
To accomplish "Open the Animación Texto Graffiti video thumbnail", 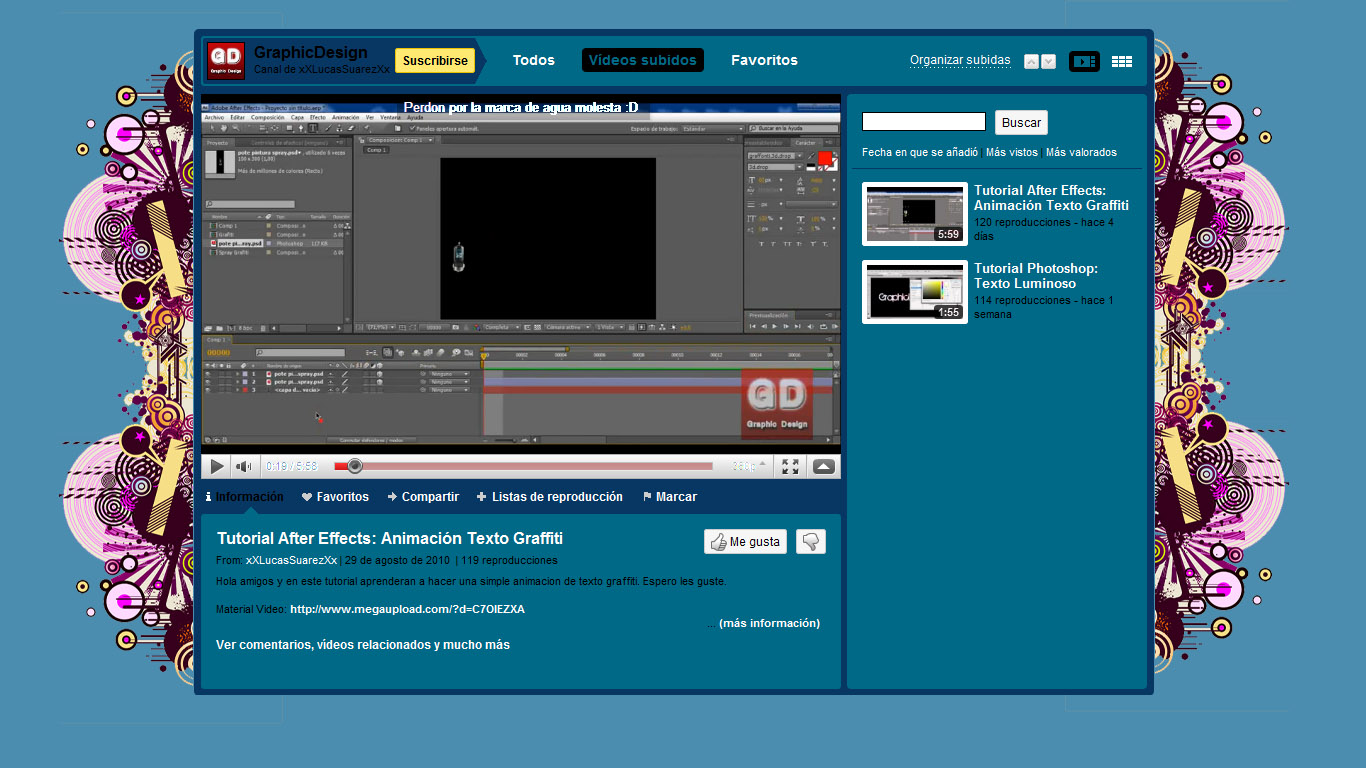I will click(x=915, y=214).
